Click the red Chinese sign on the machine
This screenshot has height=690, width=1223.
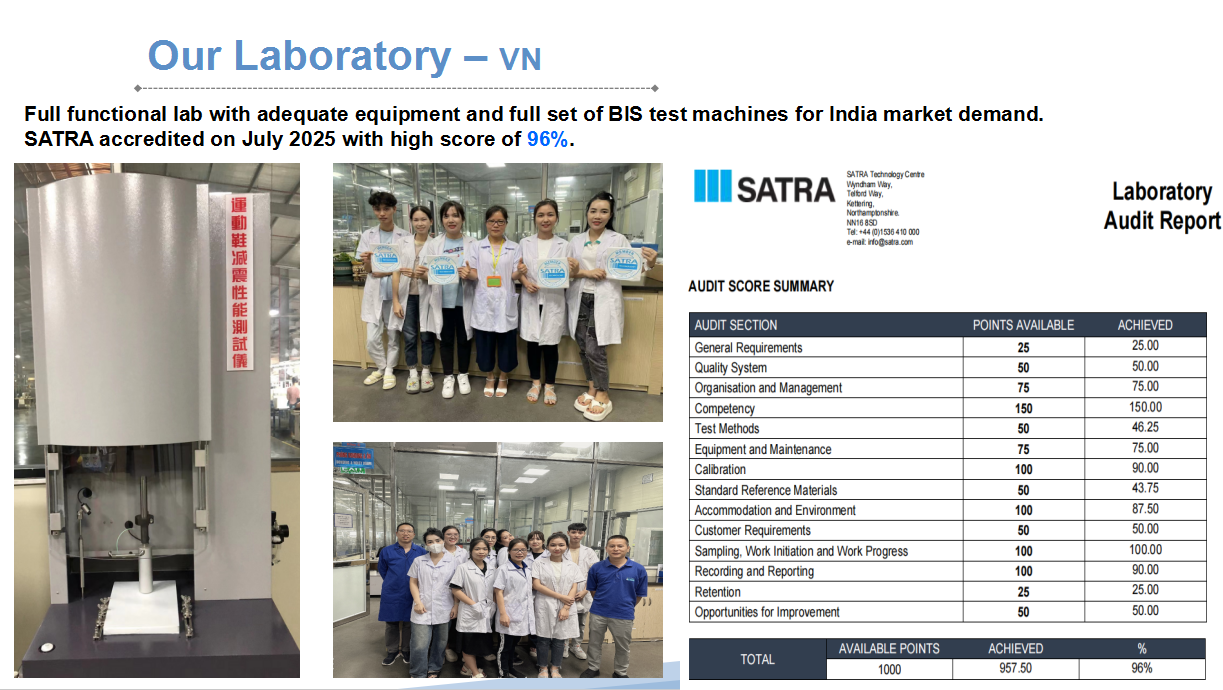click(x=238, y=282)
